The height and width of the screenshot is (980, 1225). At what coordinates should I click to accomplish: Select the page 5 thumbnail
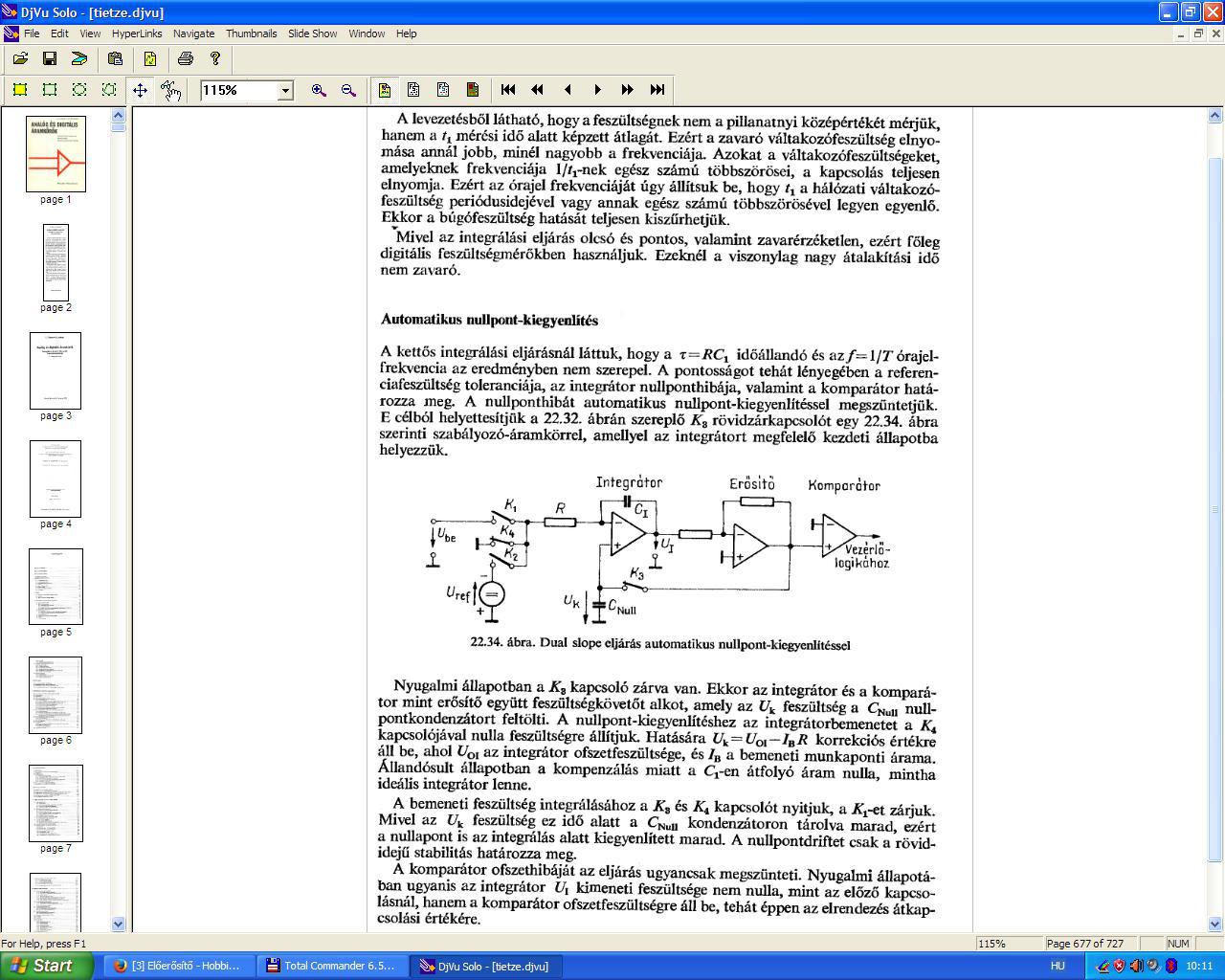56,587
